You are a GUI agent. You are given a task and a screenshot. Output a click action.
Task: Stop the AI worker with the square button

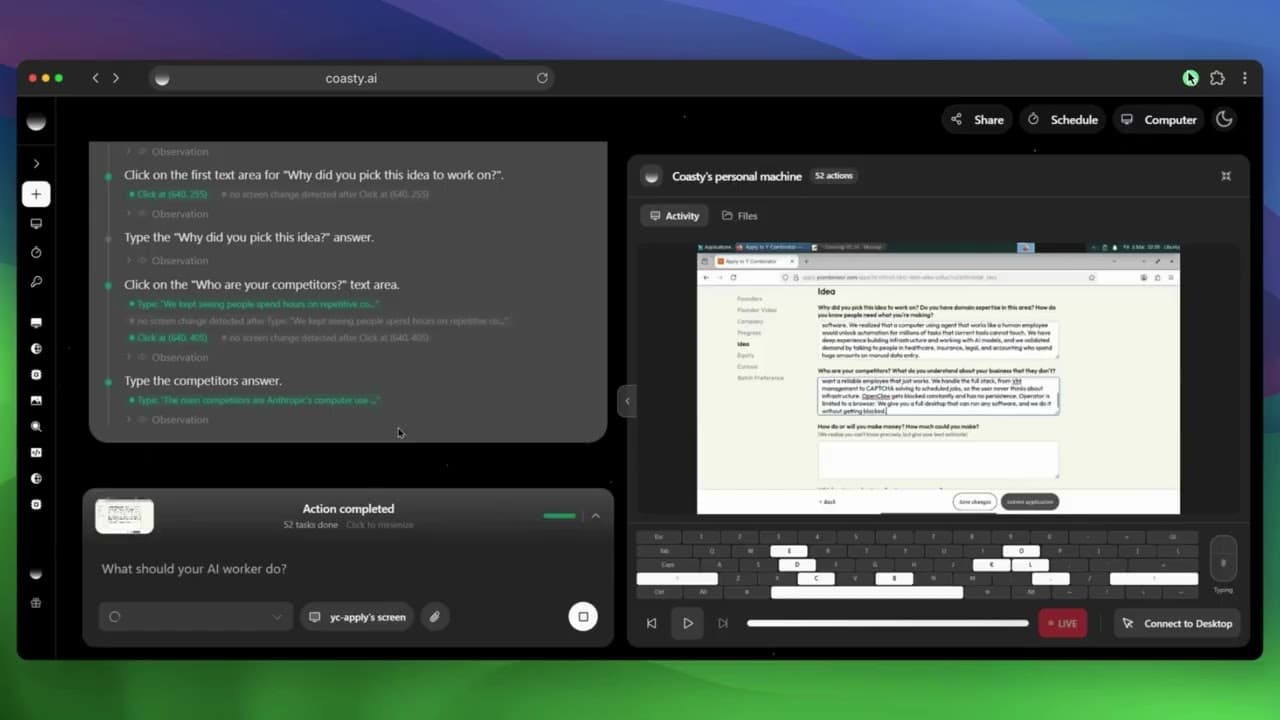[583, 617]
